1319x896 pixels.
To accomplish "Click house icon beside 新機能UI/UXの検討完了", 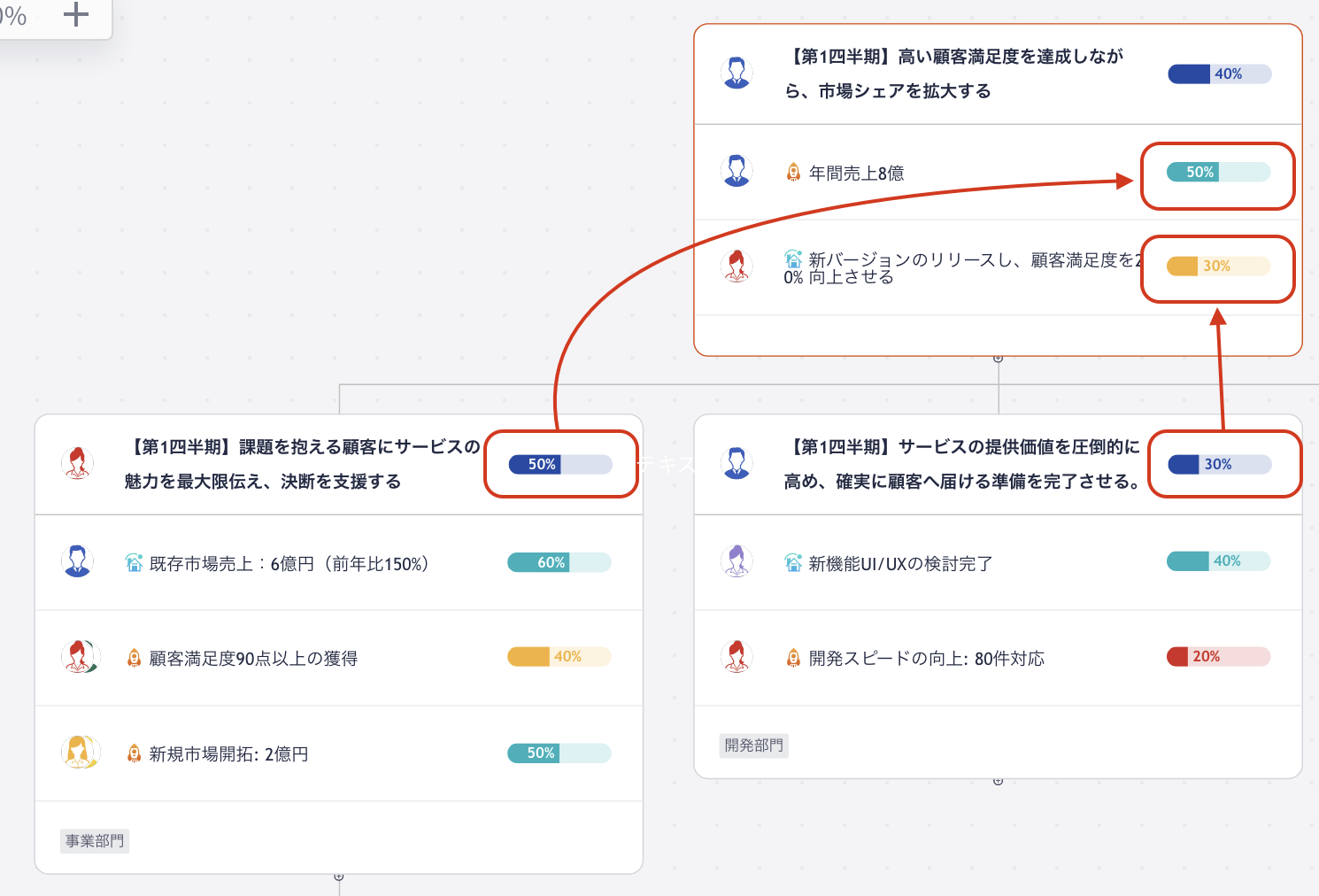I will (x=793, y=562).
